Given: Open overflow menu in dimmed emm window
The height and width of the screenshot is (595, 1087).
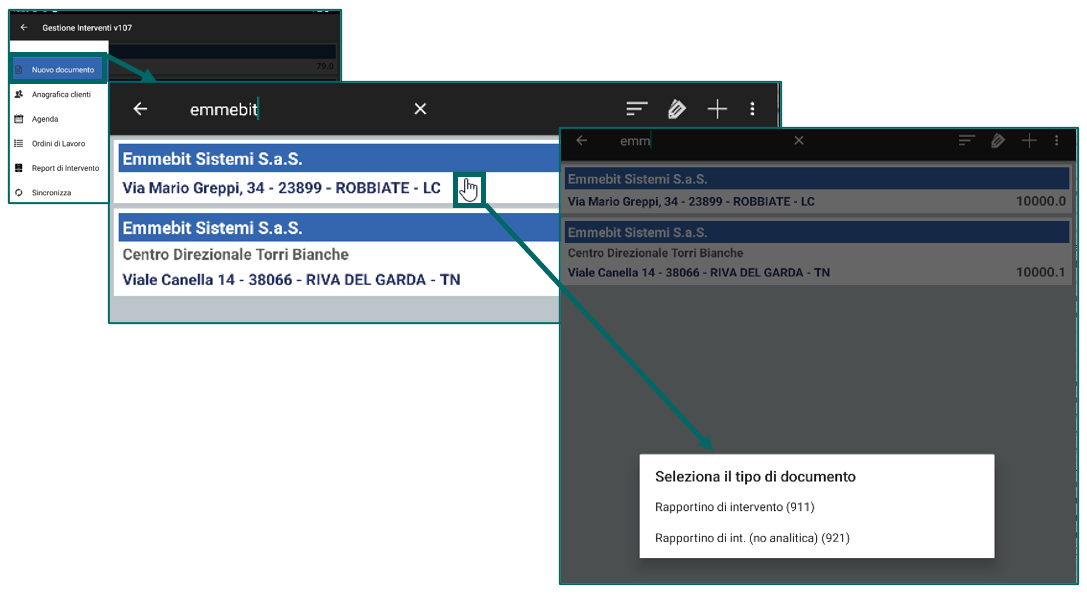Looking at the screenshot, I should click(x=1056, y=141).
